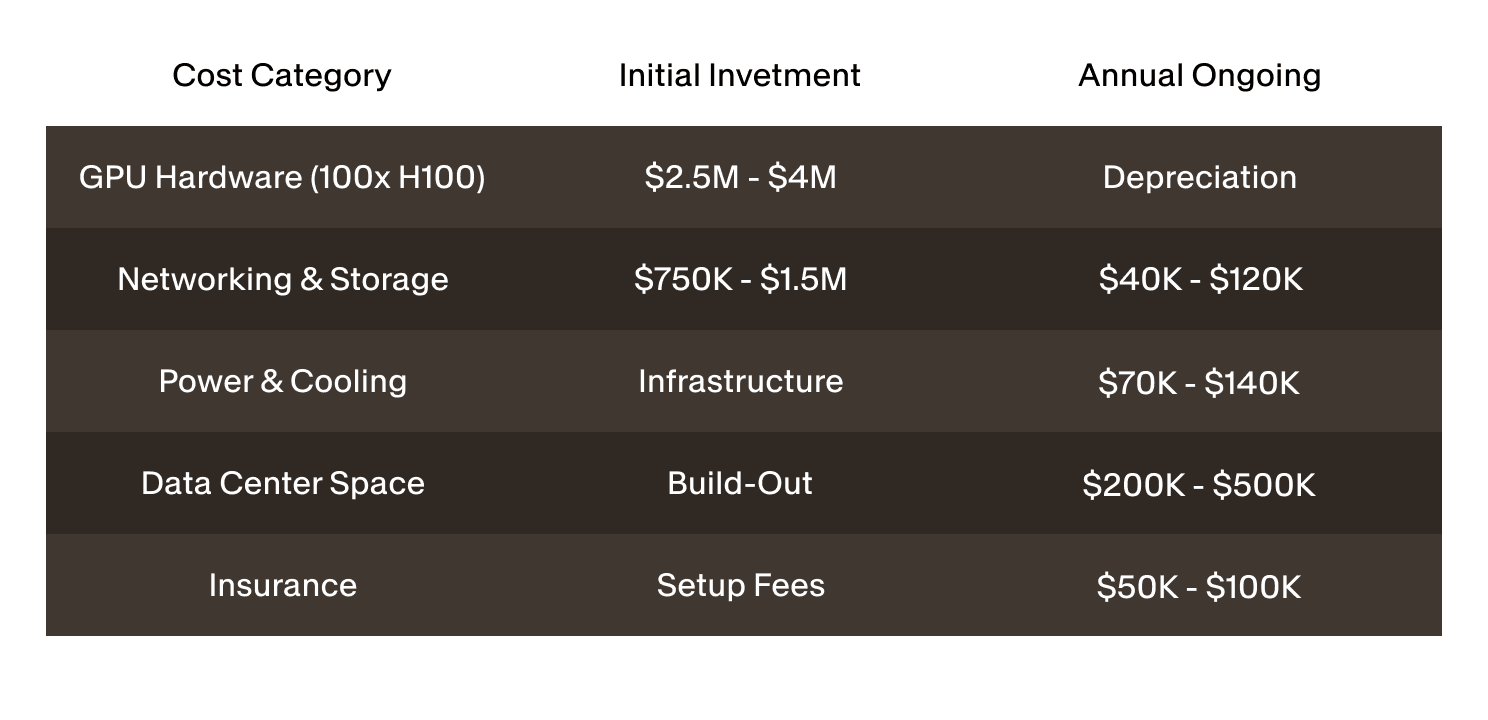The height and width of the screenshot is (720, 1488).
Task: Select the GPU Hardware (100x H100) cell
Action: (282, 178)
